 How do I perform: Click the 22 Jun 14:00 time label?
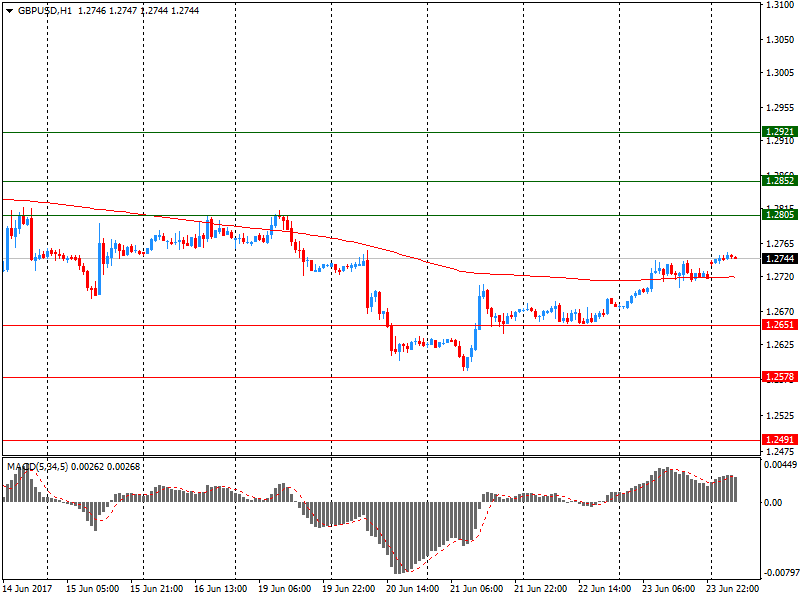click(605, 589)
